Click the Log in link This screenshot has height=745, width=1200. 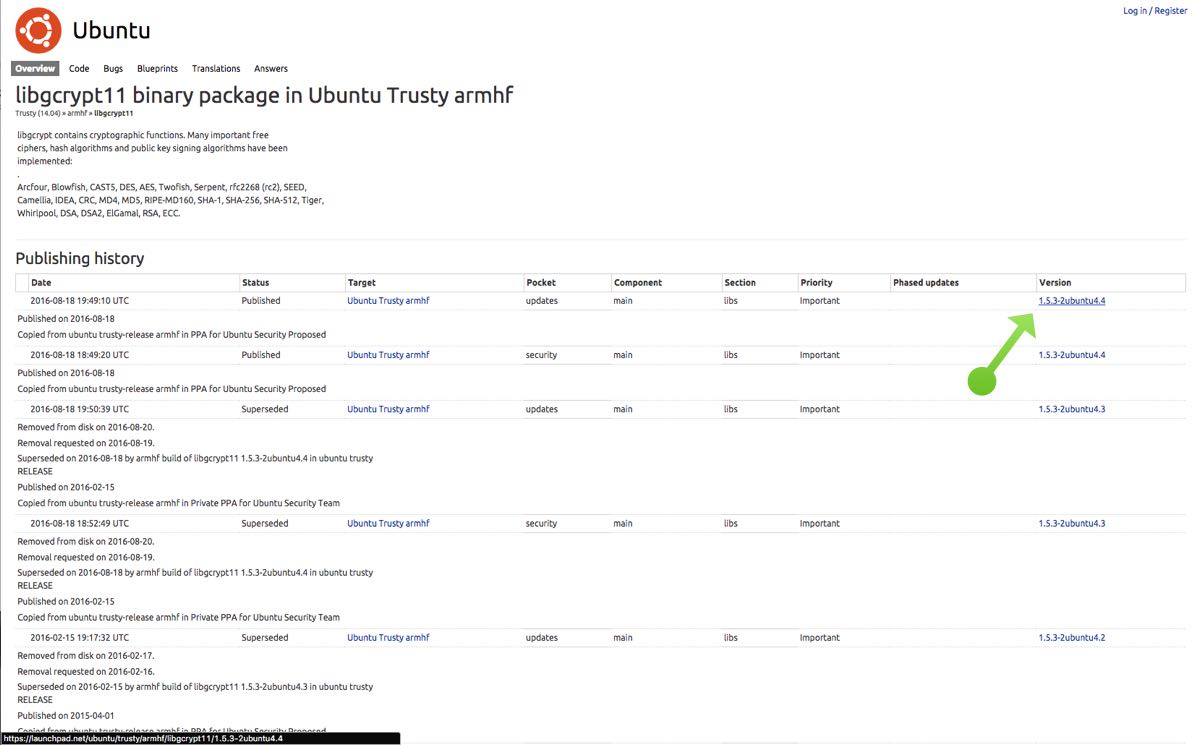pyautogui.click(x=1135, y=11)
